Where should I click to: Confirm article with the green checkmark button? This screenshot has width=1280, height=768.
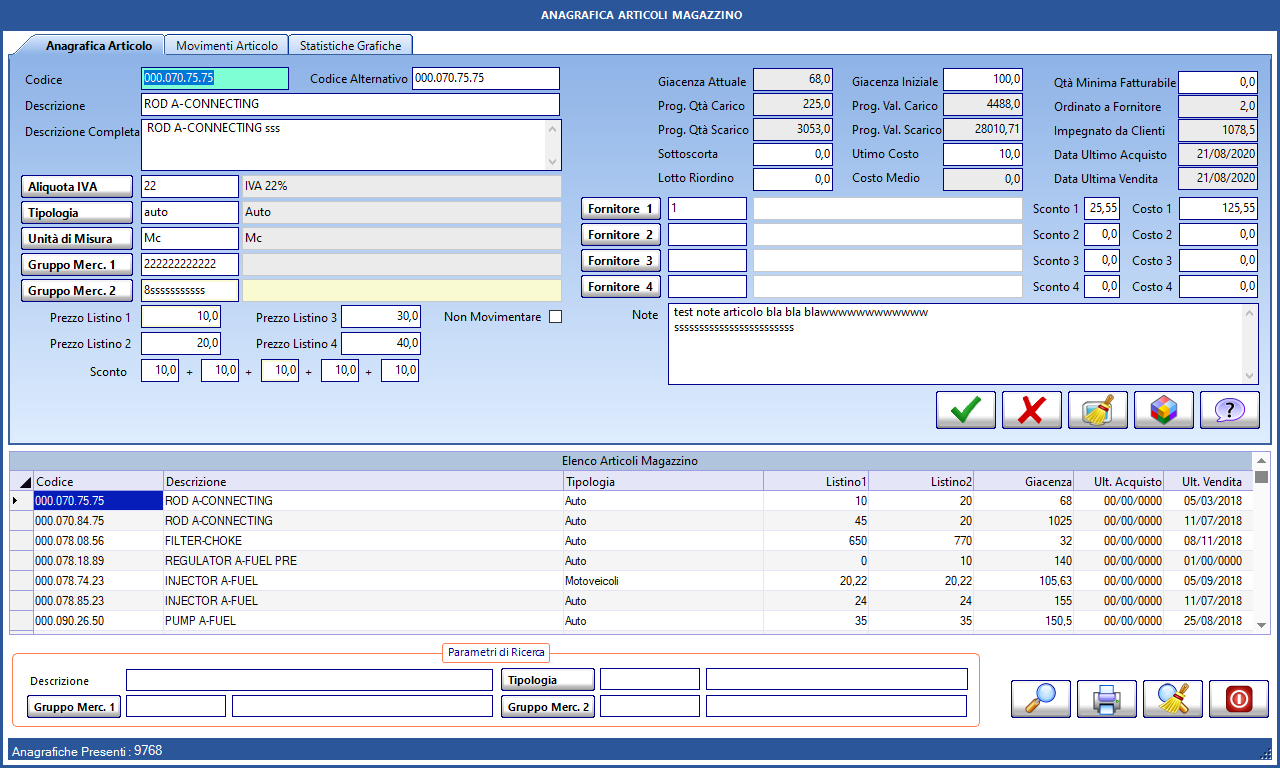(x=965, y=410)
